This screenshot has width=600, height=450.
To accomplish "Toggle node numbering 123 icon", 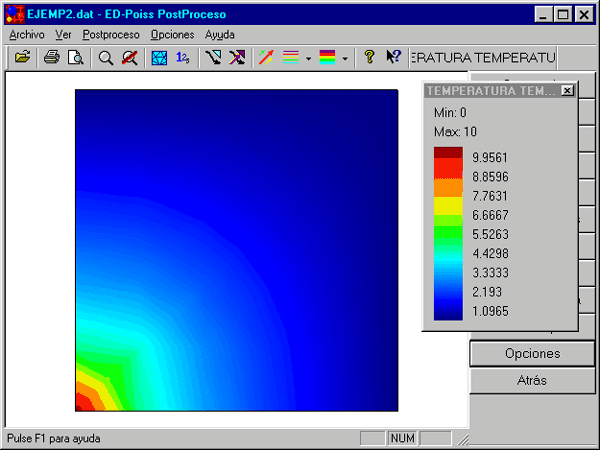I will (183, 57).
